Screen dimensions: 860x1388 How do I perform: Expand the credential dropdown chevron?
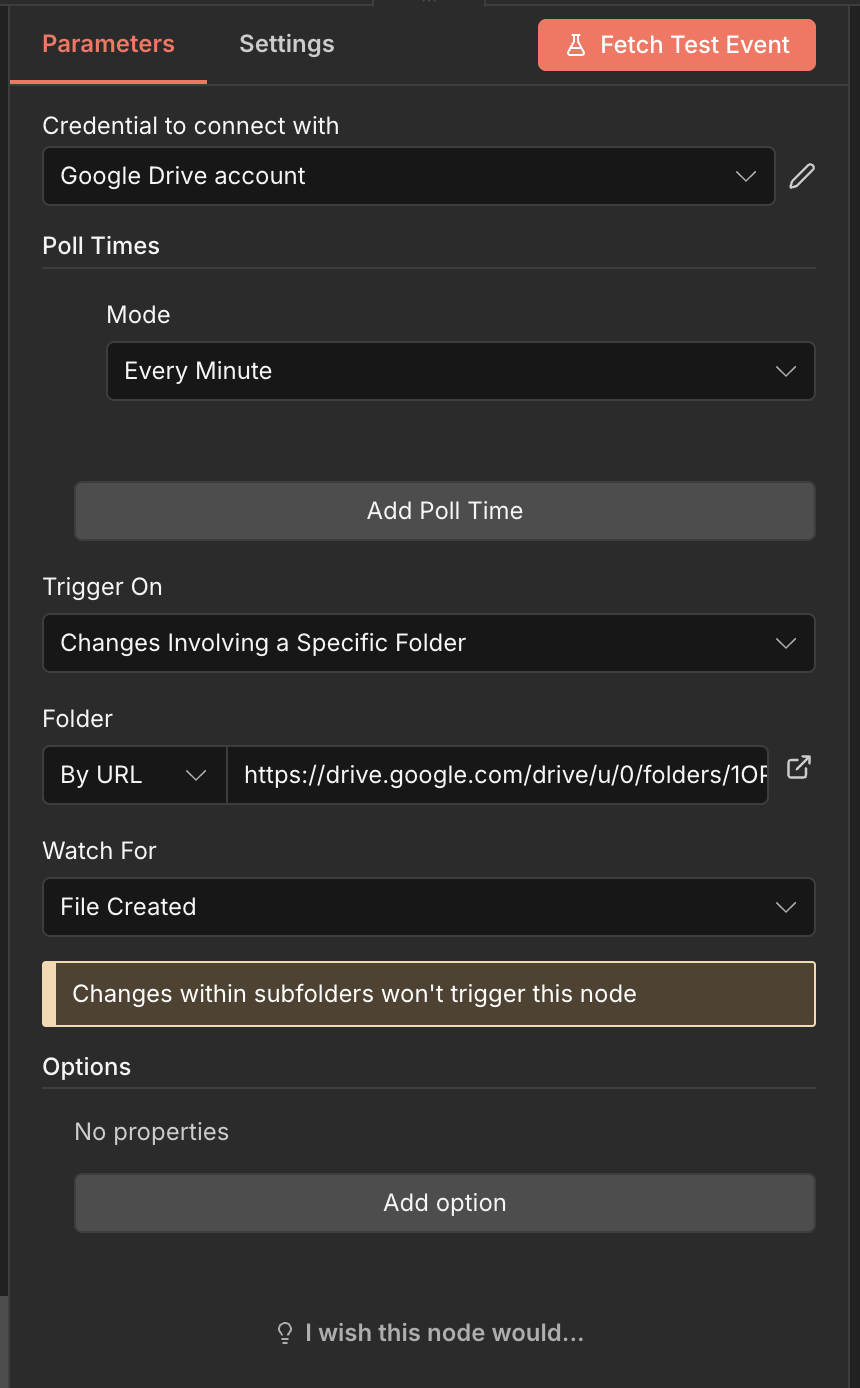746,176
